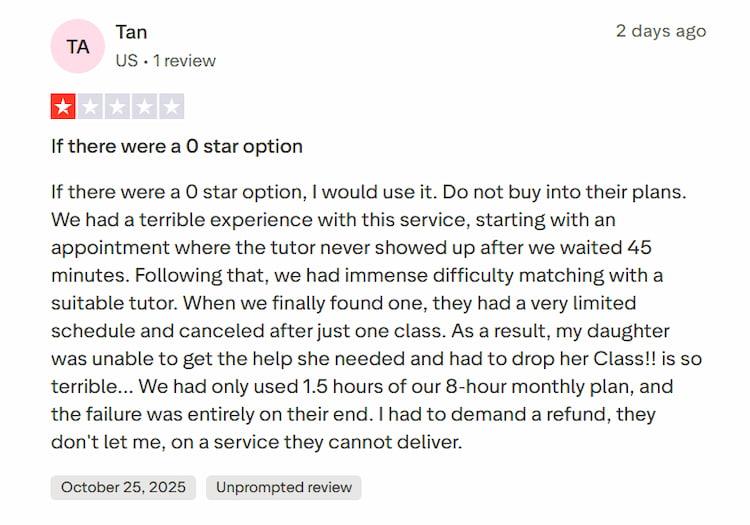Open reviewer Tan's profile name
The width and height of the screenshot is (750, 525).
pyautogui.click(x=131, y=33)
